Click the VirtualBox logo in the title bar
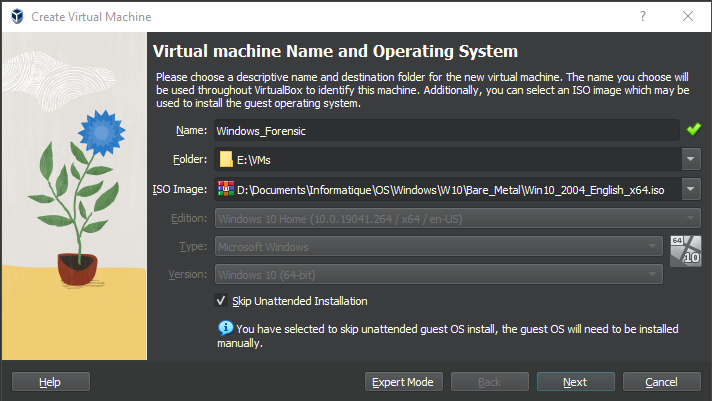Screen dimensions: 712x401 [x=17, y=17]
